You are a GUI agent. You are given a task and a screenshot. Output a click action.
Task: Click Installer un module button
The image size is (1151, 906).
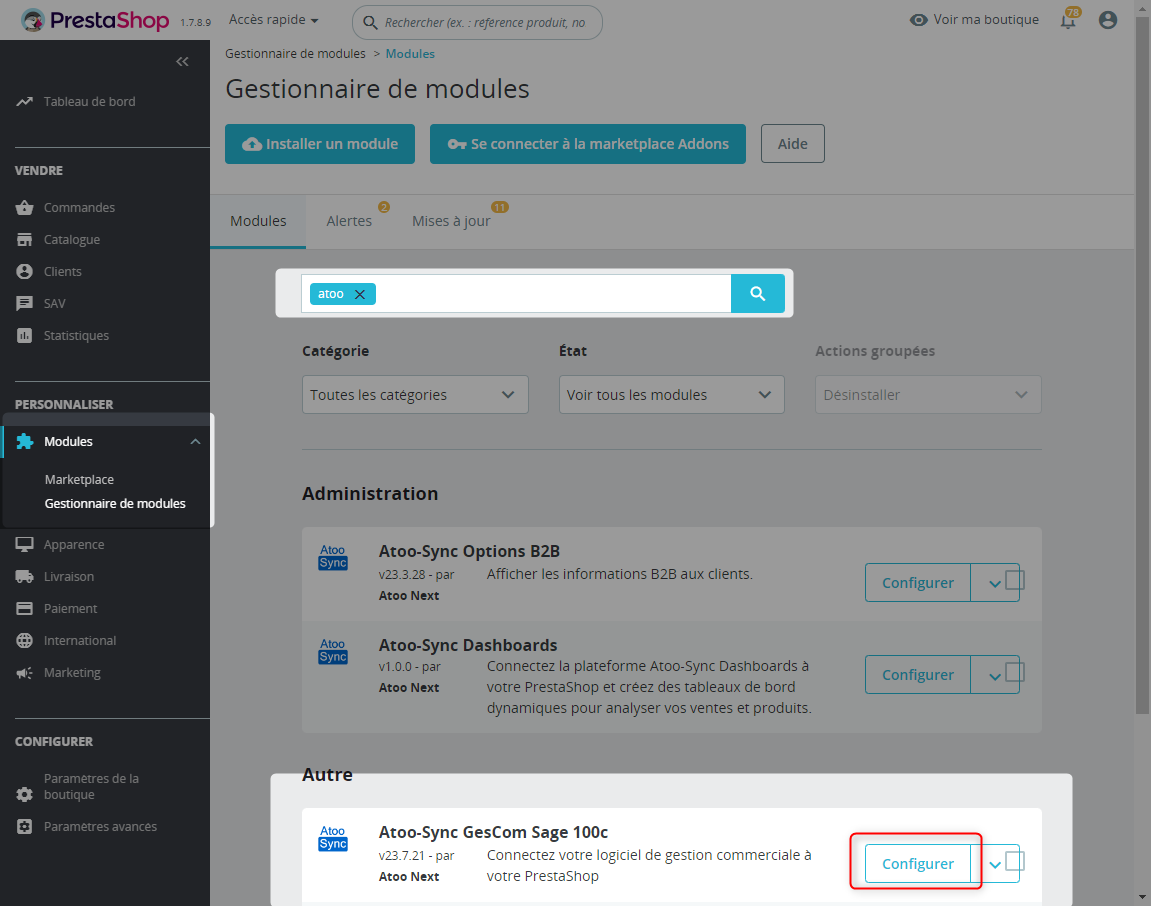pos(320,144)
